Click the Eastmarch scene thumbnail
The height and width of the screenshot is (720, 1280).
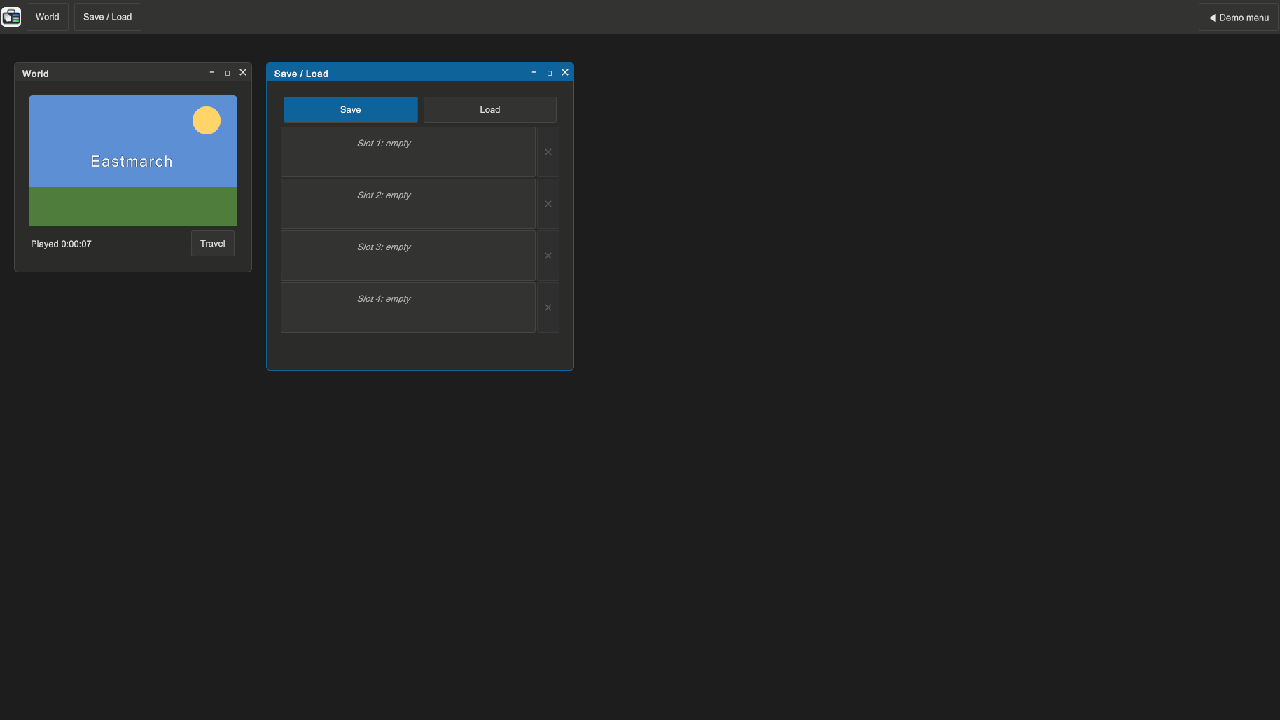click(133, 161)
